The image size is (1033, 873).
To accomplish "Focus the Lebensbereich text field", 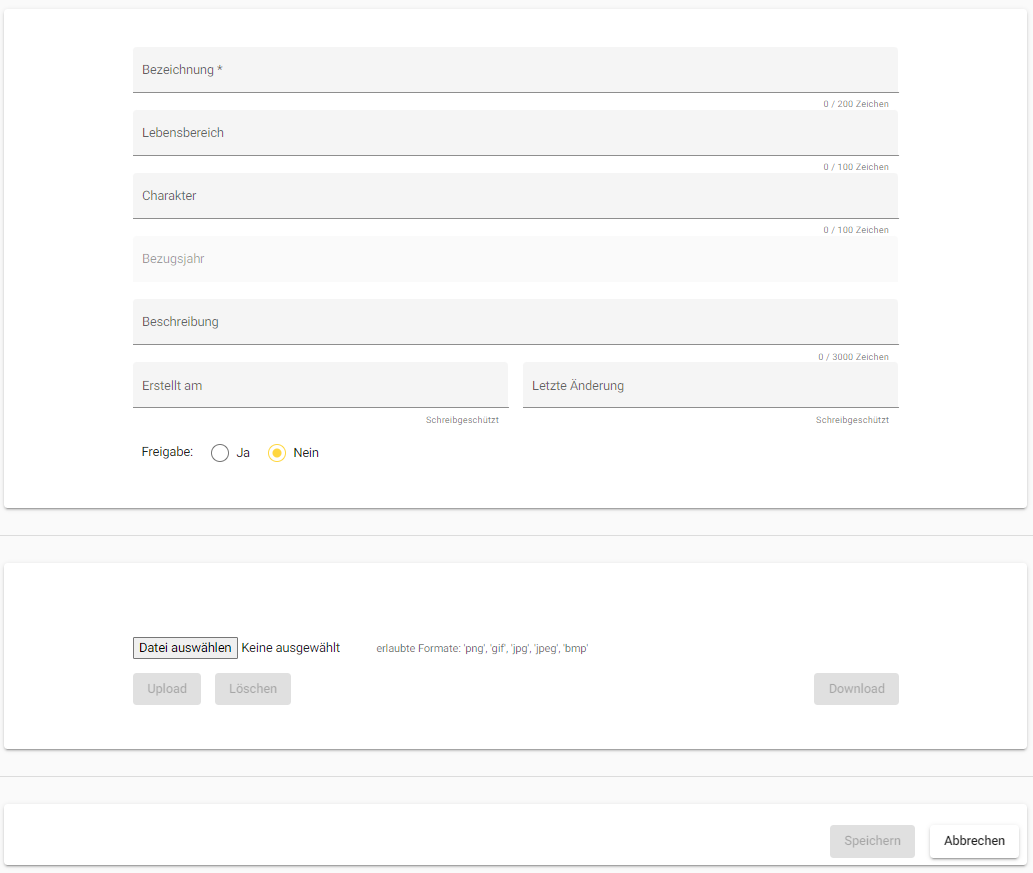I will point(515,133).
